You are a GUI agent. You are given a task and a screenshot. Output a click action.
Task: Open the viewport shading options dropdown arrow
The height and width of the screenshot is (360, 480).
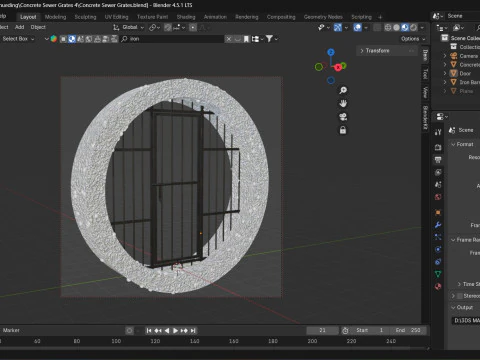[422, 28]
